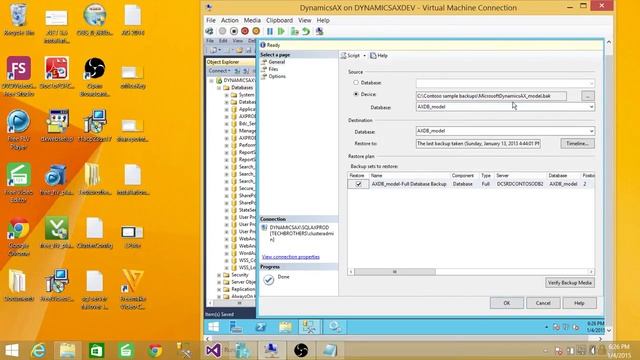
Task: Click OK to start the restore
Action: [507, 303]
